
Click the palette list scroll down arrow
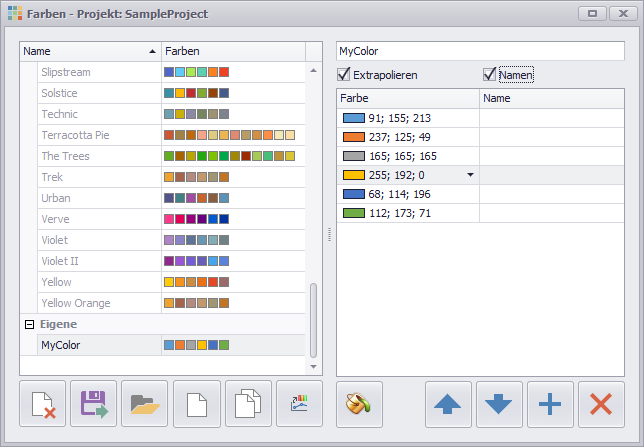[313, 366]
